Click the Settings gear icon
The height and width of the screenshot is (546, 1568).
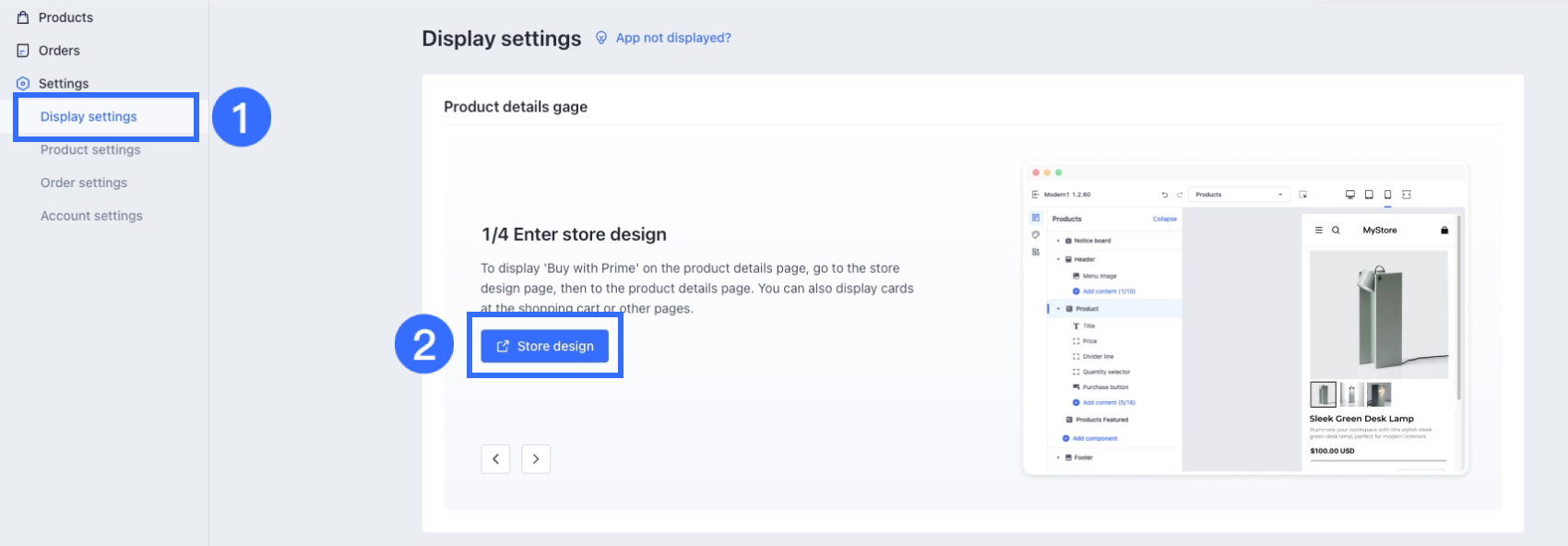pos(23,84)
